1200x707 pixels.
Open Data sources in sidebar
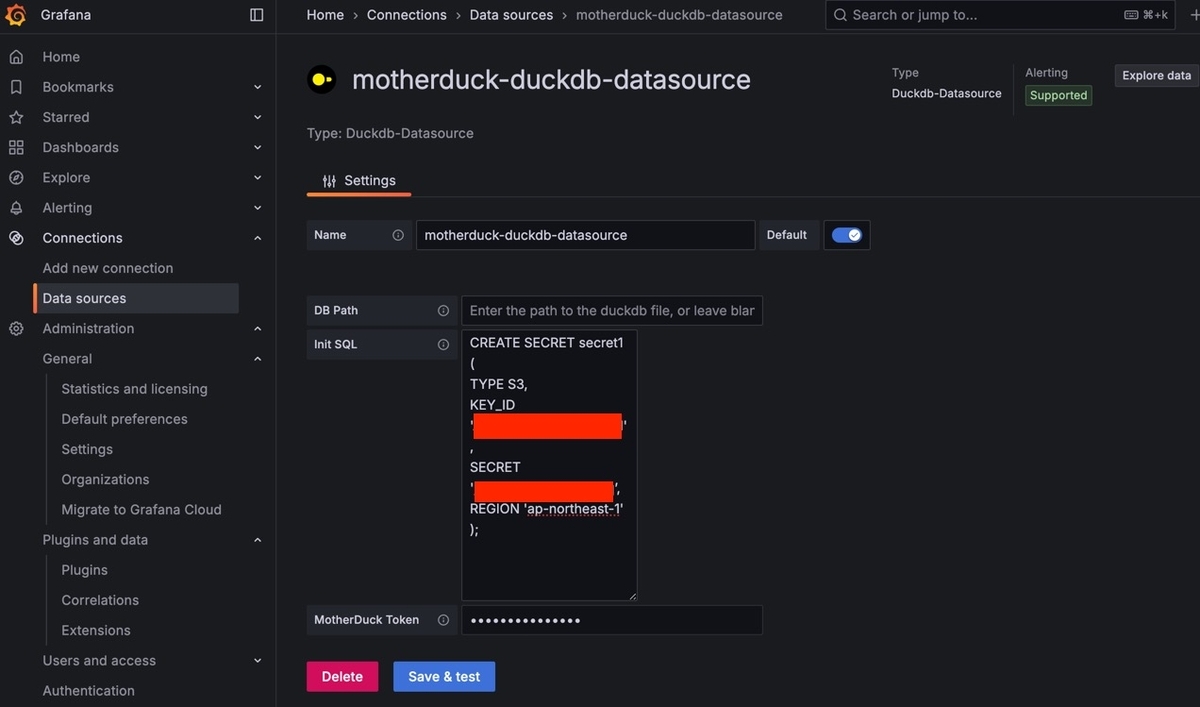[x=136, y=298]
